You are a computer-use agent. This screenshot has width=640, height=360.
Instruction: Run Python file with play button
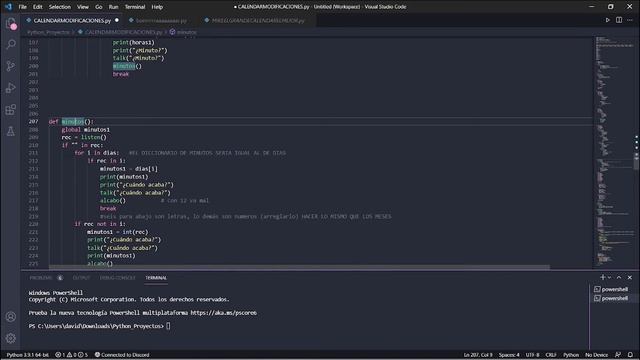tap(607, 20)
